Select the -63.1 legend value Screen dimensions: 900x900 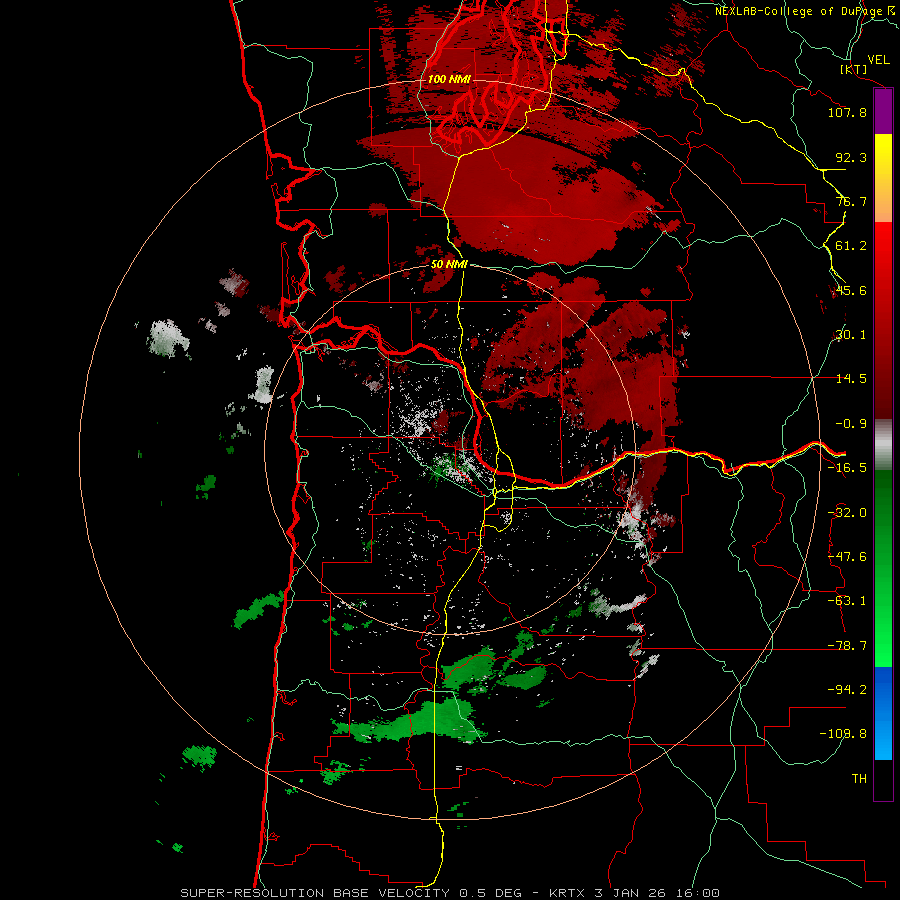click(x=847, y=601)
